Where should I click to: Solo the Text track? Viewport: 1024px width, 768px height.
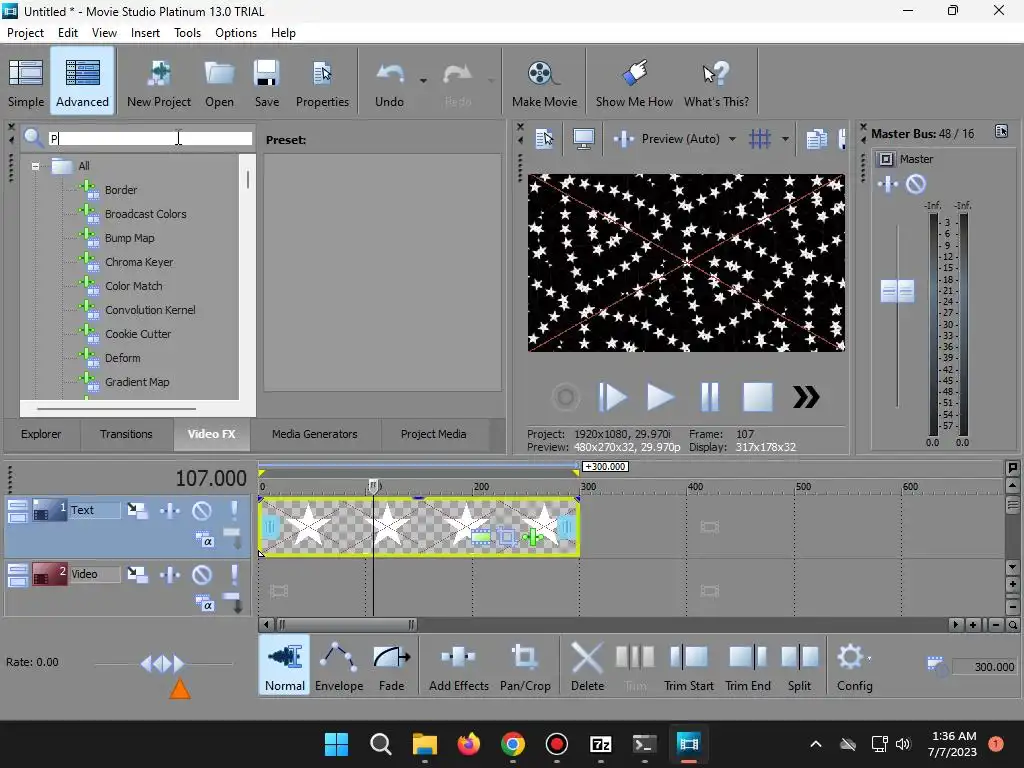pyautogui.click(x=234, y=510)
